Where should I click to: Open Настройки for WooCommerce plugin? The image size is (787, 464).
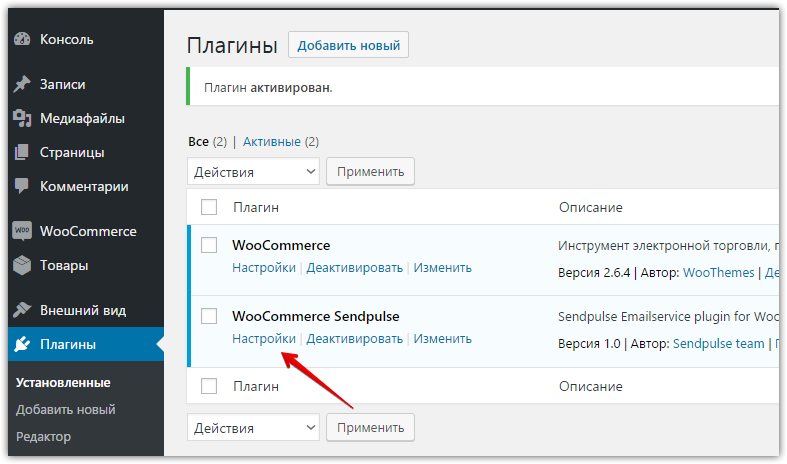pyautogui.click(x=264, y=268)
